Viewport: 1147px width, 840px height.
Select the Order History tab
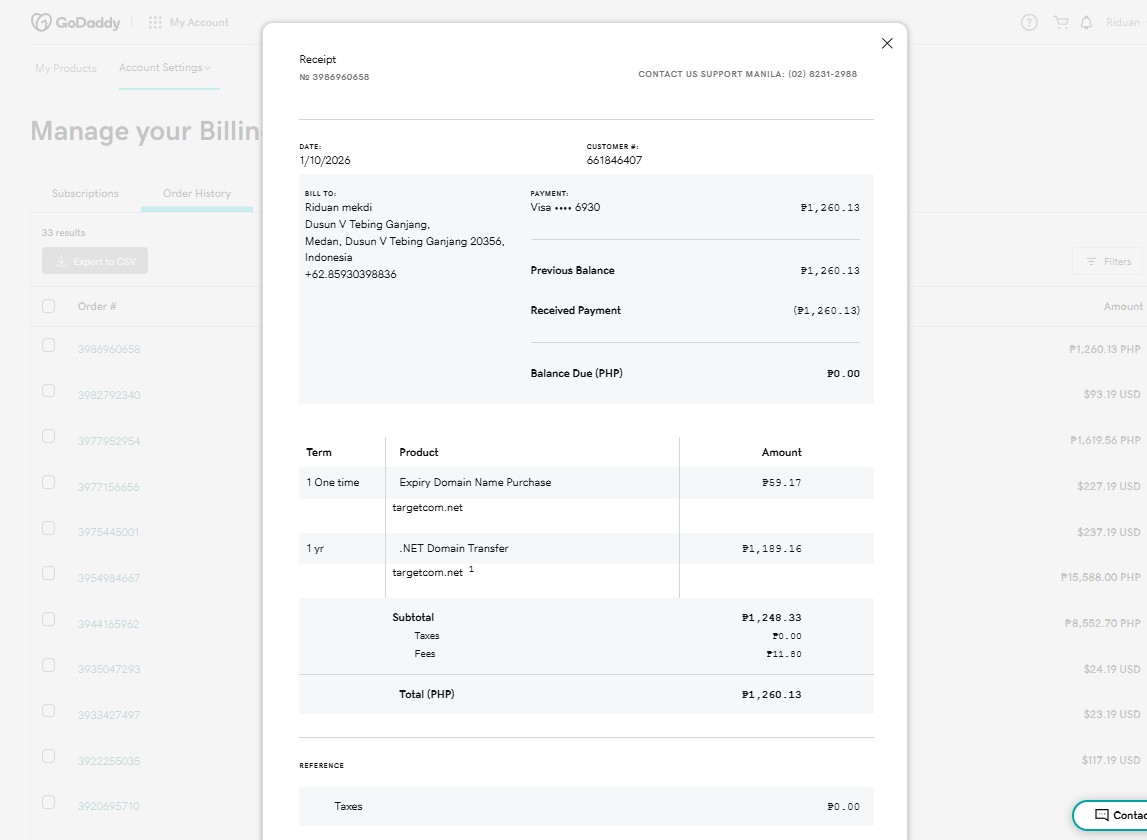(197, 193)
